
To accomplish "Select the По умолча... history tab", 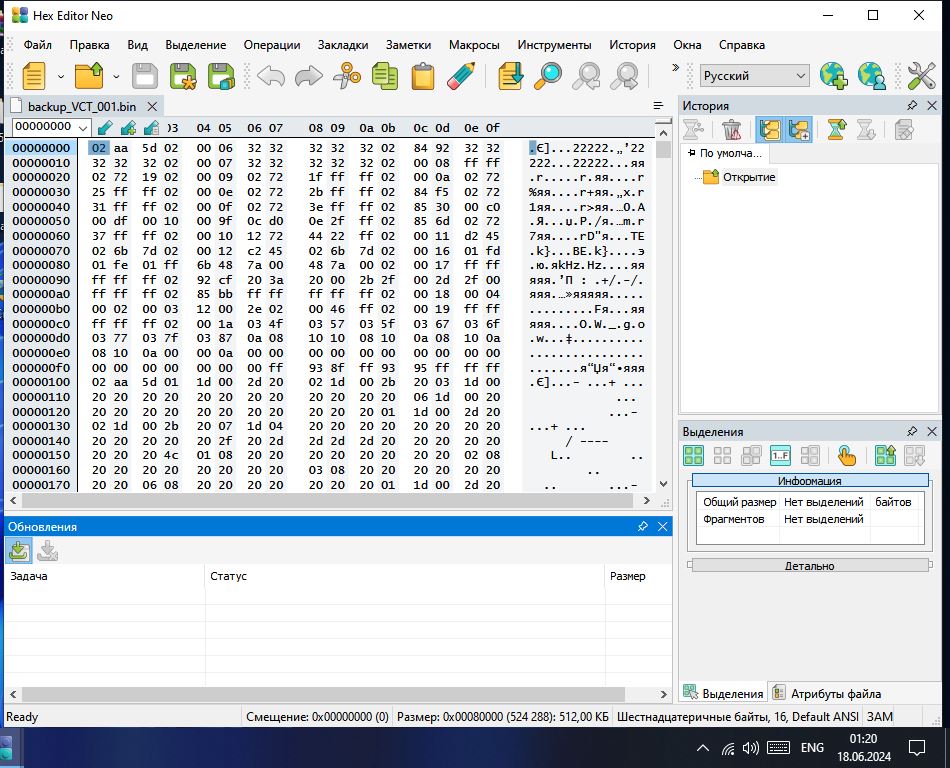I will click(725, 153).
